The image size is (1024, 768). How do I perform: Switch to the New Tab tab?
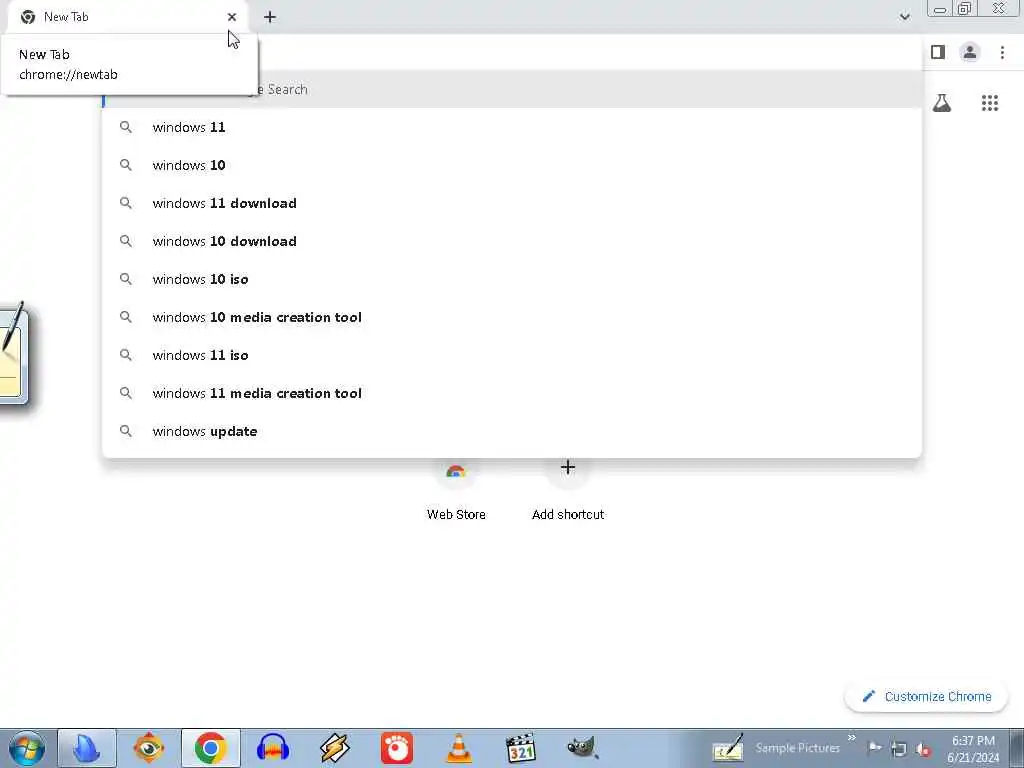[x=127, y=17]
